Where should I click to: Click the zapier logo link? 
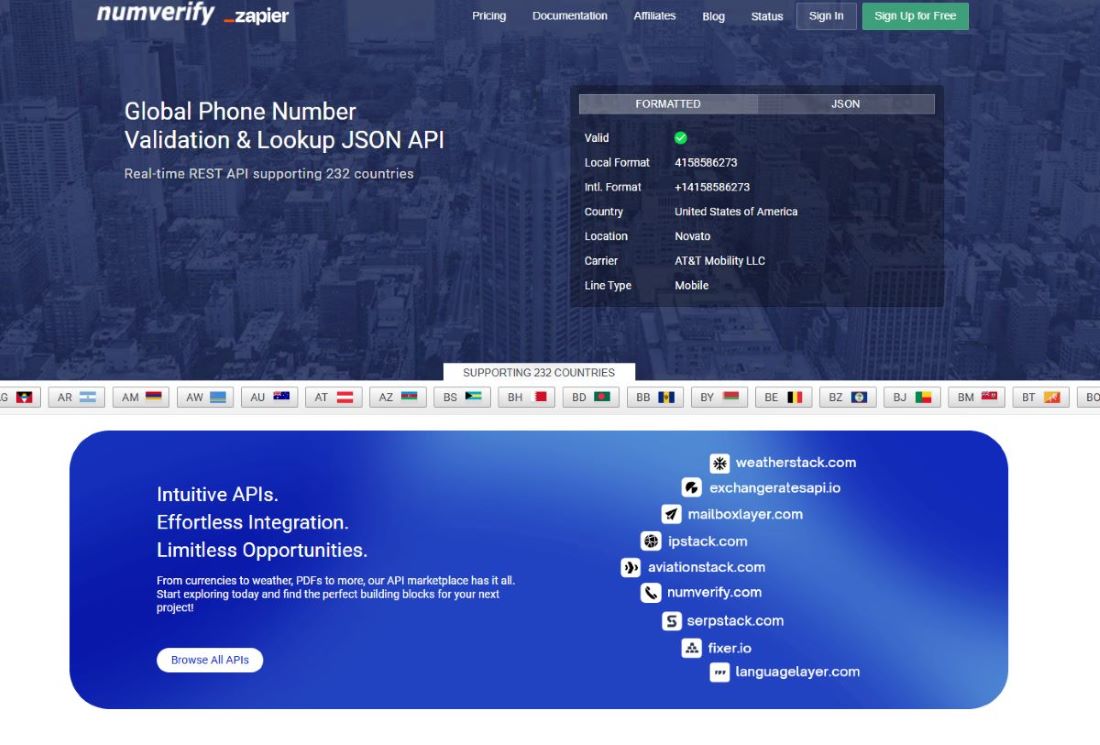point(256,17)
